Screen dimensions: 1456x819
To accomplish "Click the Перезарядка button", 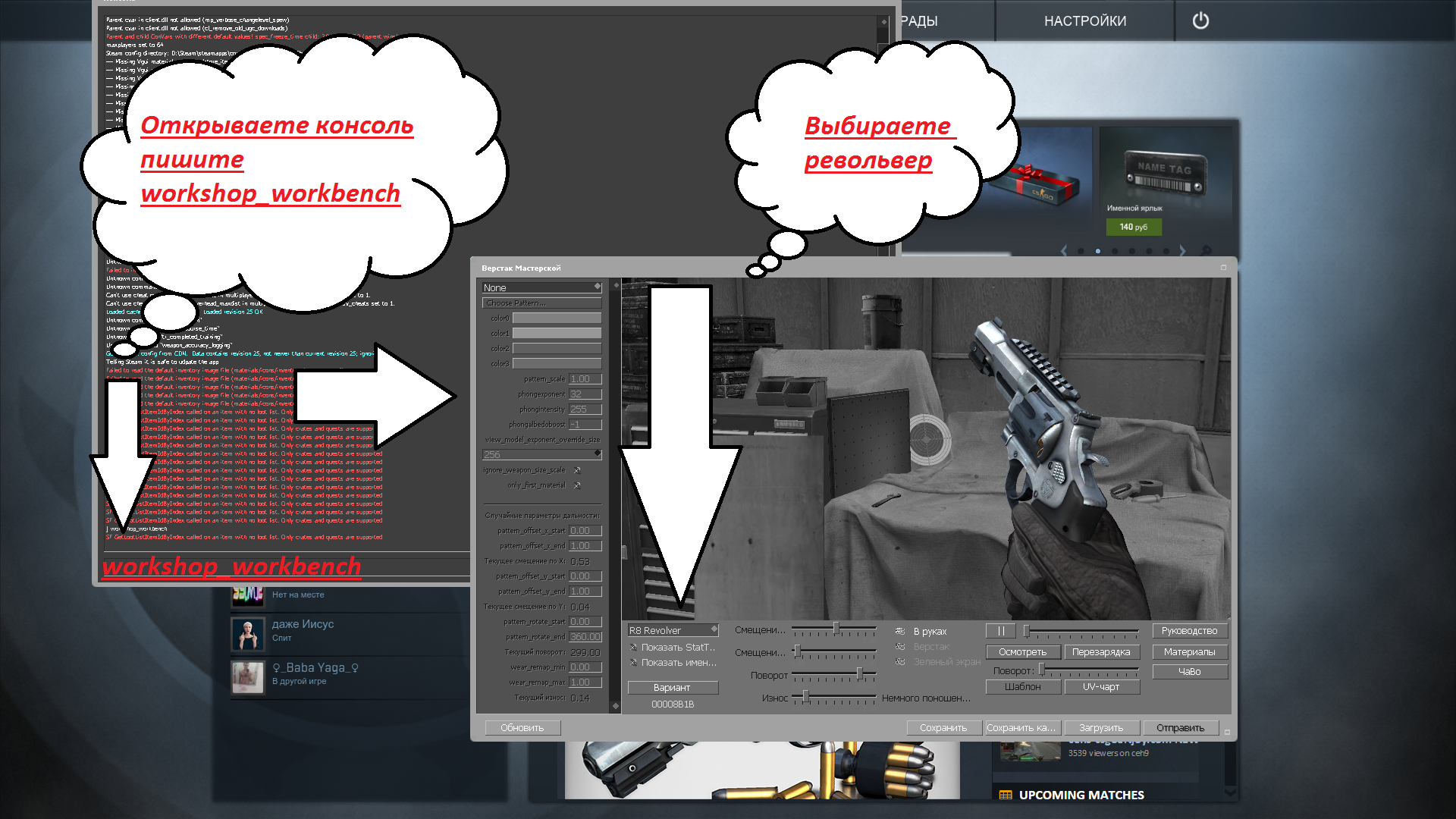I will [x=1101, y=652].
